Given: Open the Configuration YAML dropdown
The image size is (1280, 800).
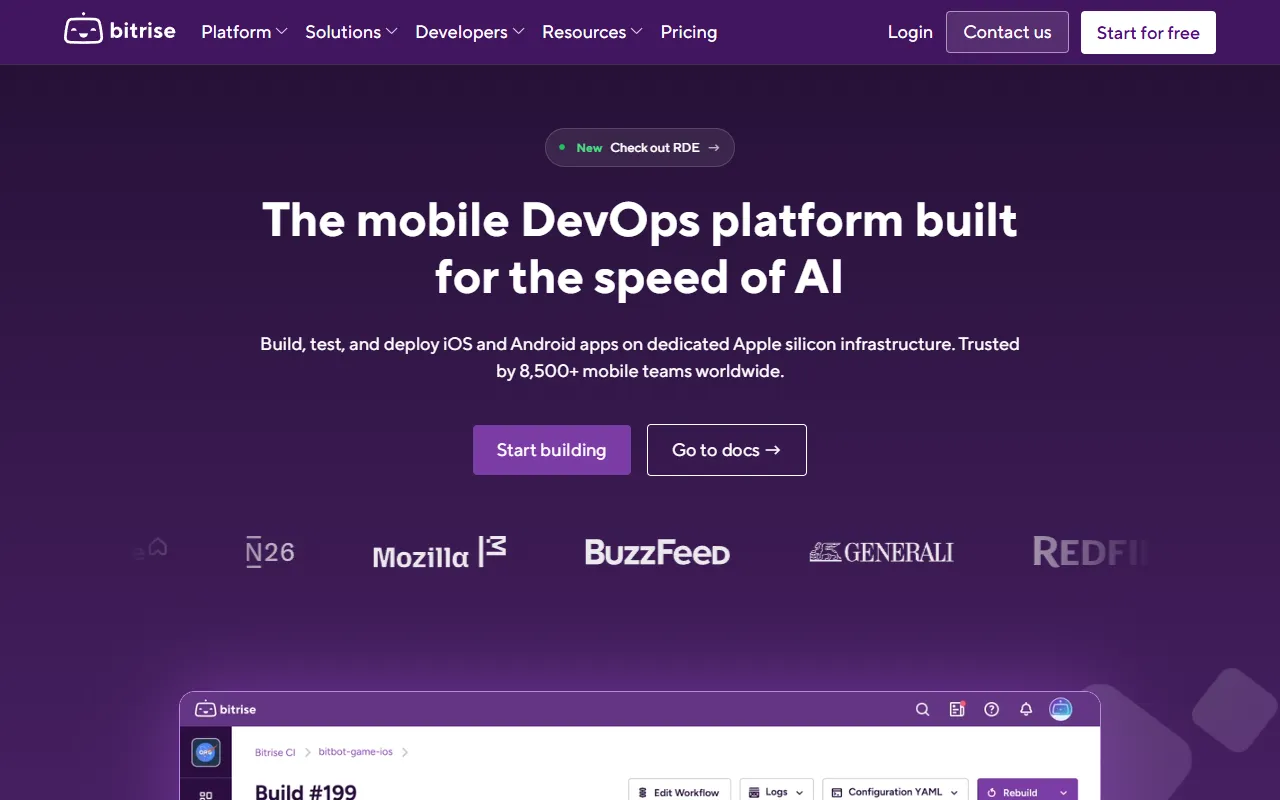Looking at the screenshot, I should pos(895,791).
